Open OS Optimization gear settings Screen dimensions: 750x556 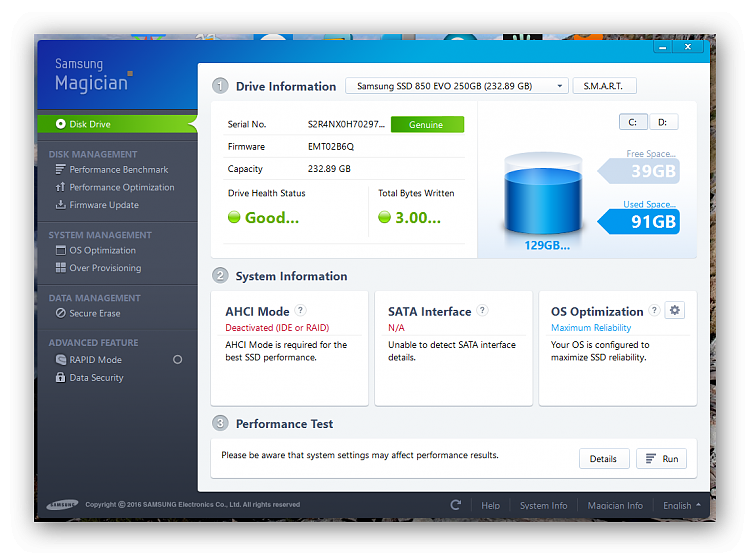674,310
